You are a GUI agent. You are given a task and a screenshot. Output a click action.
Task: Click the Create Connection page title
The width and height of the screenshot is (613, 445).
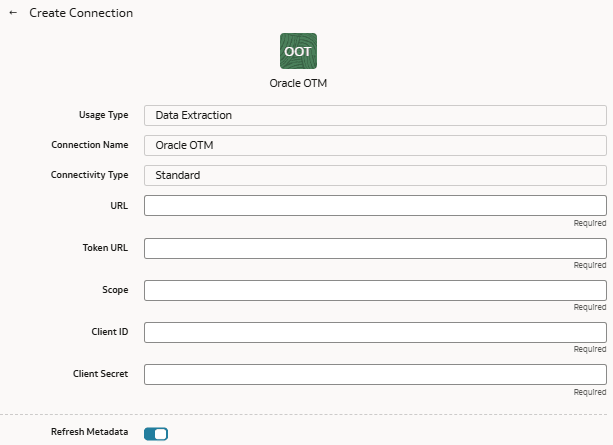point(81,13)
